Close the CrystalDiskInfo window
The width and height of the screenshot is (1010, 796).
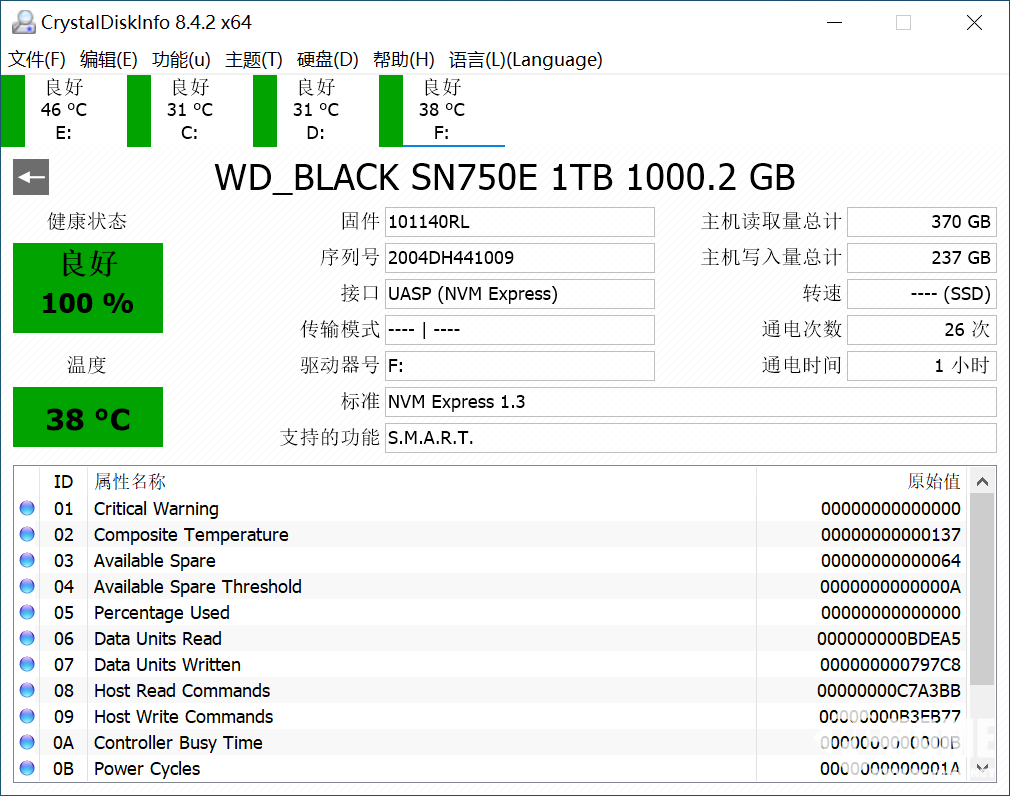coord(975,23)
